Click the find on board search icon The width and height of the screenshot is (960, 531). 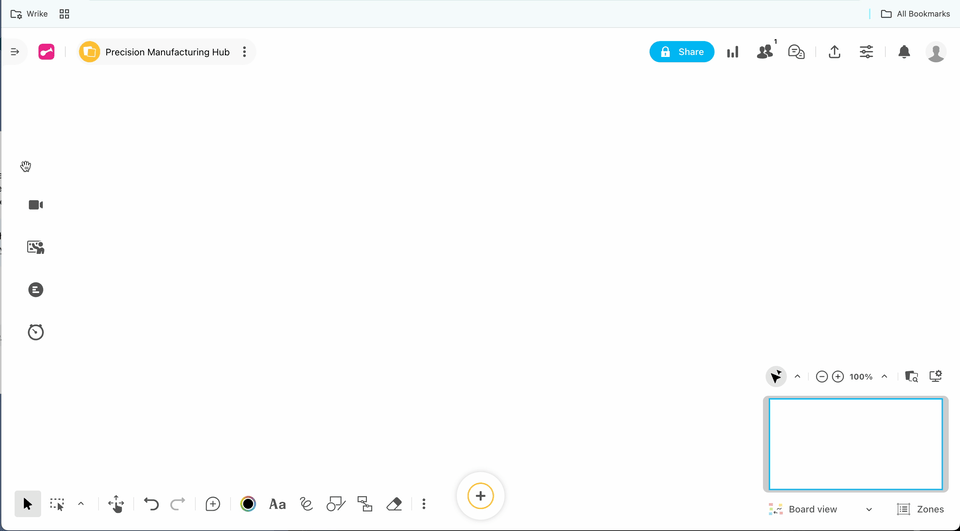(912, 377)
